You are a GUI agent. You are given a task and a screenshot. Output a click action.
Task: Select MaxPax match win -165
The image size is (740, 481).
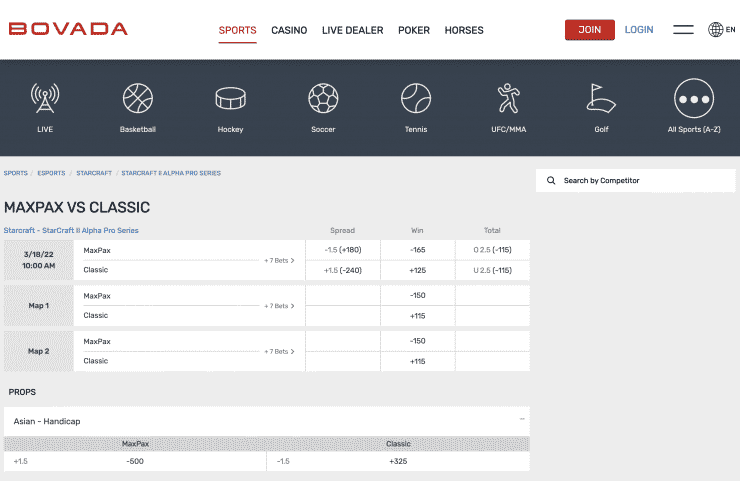pyautogui.click(x=418, y=250)
